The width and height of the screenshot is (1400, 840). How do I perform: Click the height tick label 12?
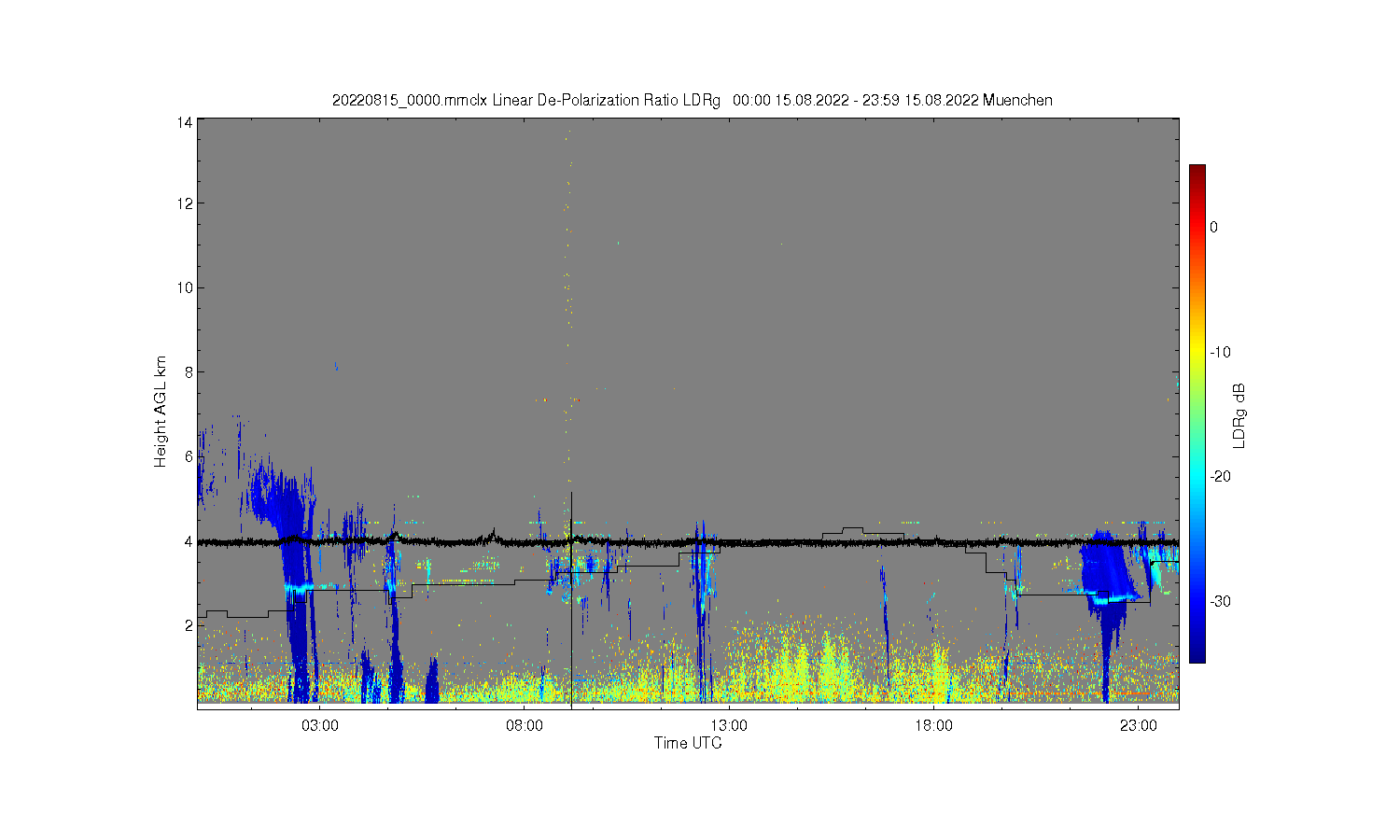(x=185, y=203)
